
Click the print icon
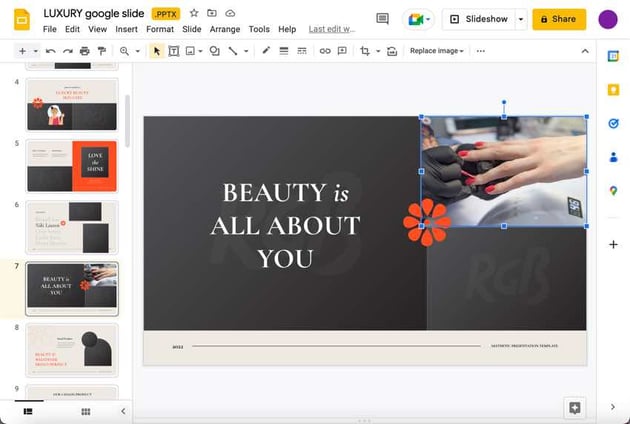(x=84, y=51)
